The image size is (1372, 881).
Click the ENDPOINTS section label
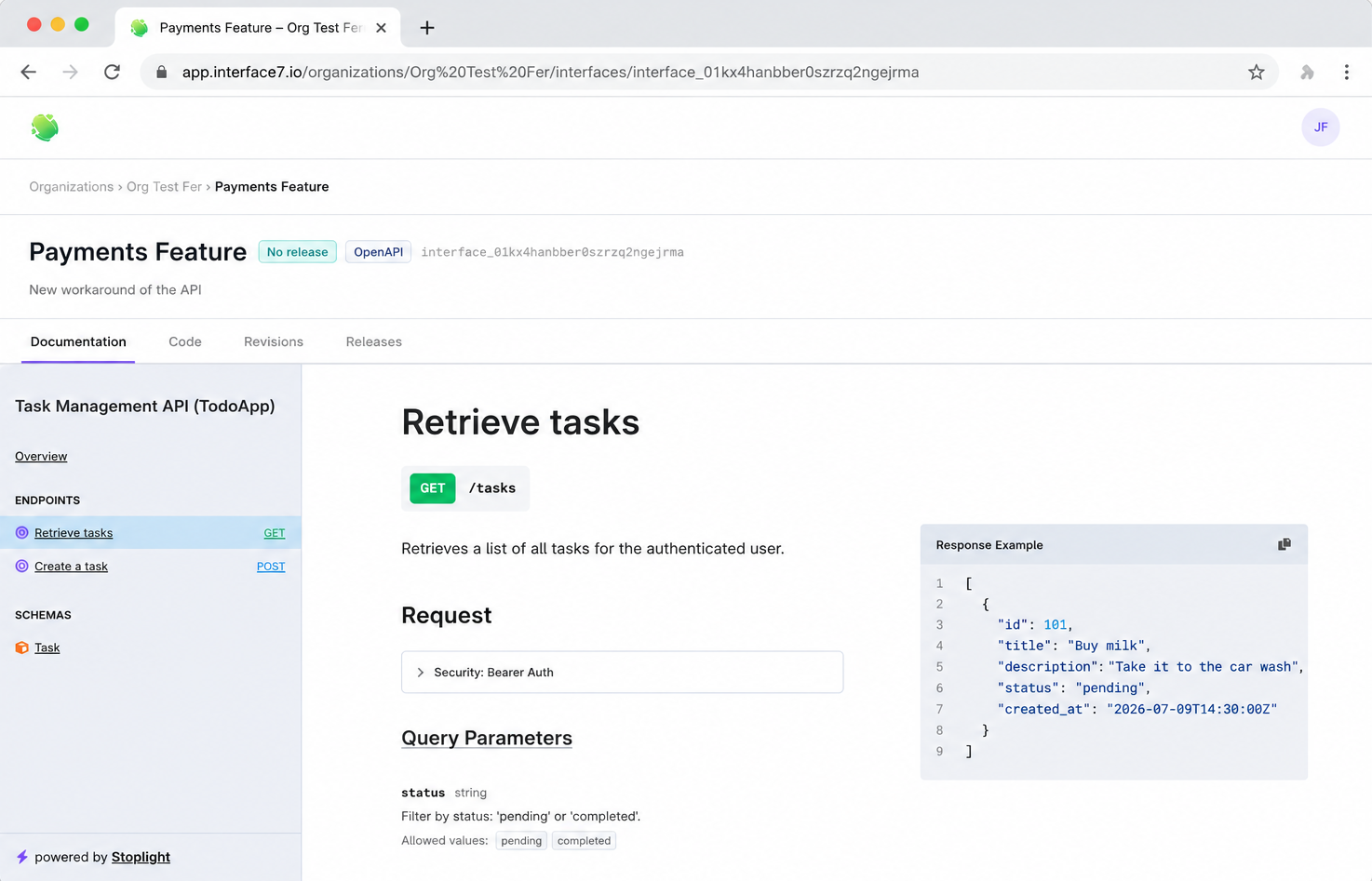(47, 501)
